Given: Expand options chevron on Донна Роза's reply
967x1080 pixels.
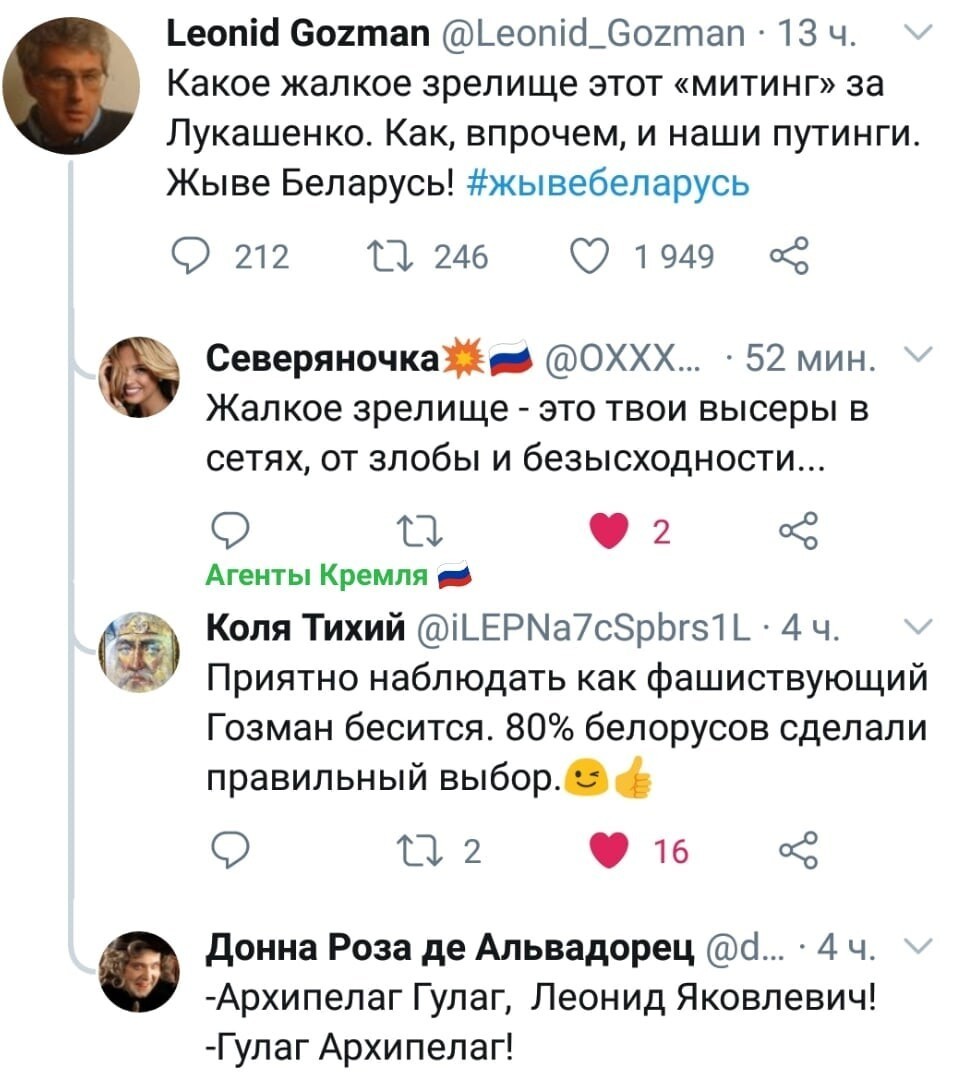Looking at the screenshot, I should point(917,946).
